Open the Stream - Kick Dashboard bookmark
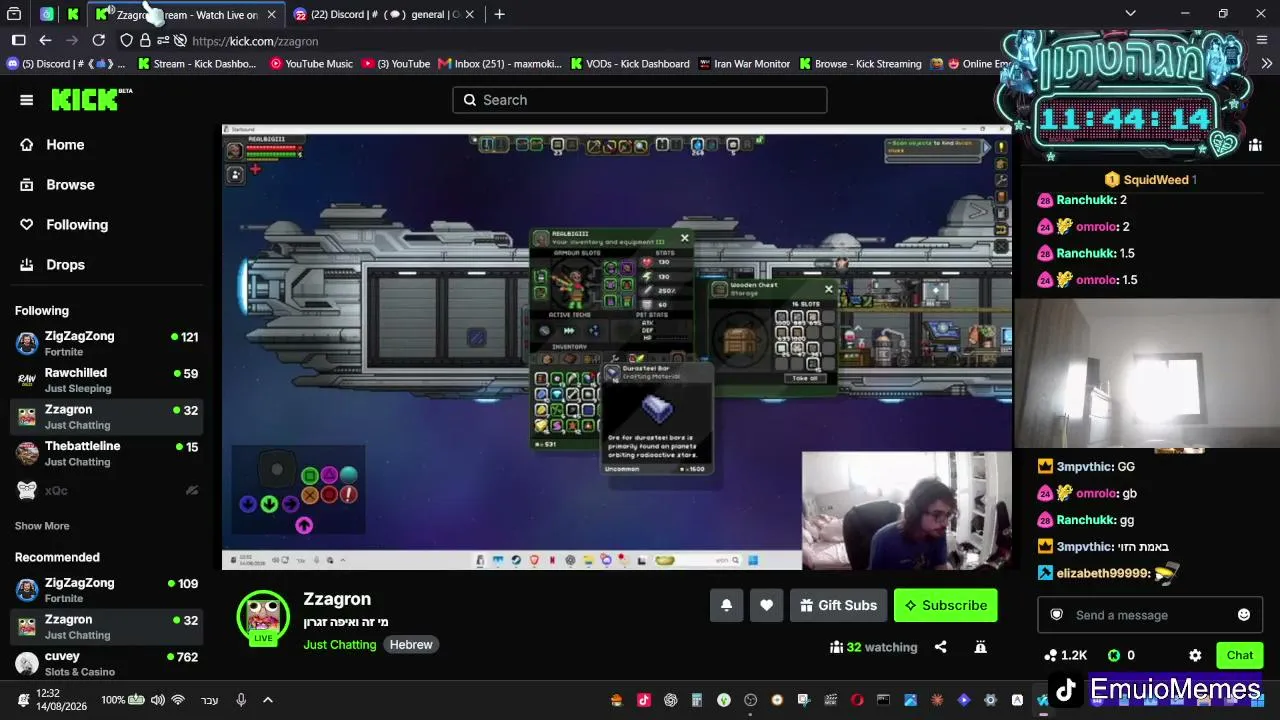This screenshot has height=720, width=1280. pyautogui.click(x=197, y=64)
